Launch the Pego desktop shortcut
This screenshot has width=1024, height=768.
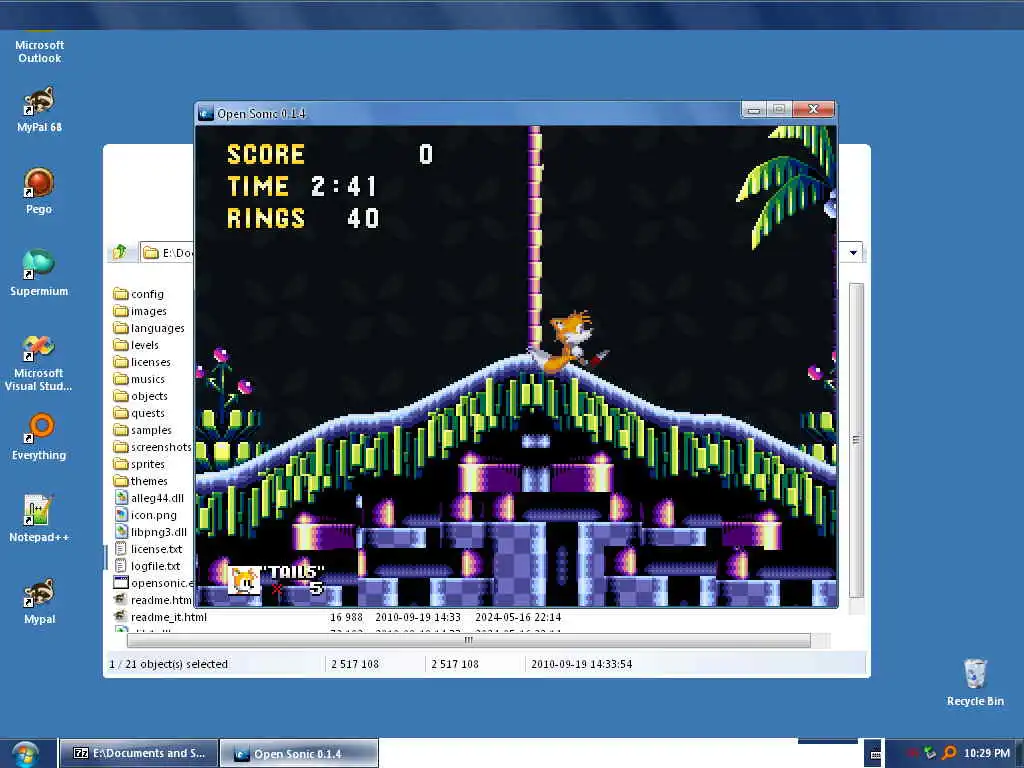[x=39, y=191]
